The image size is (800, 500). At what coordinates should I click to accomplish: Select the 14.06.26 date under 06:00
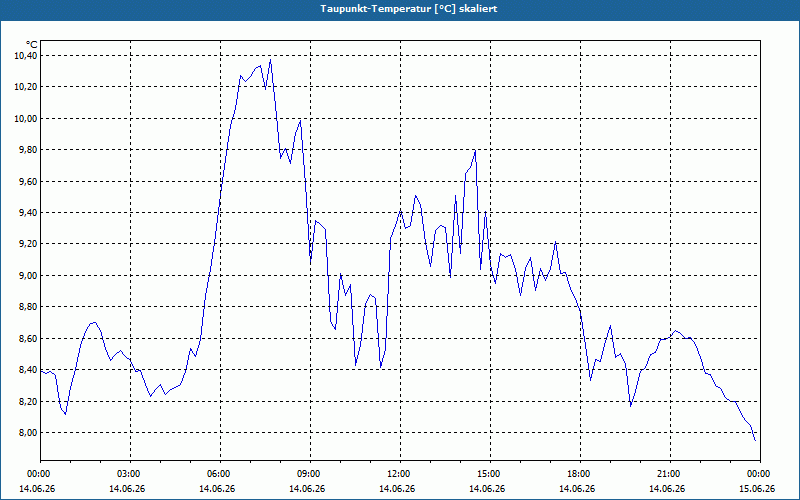217,489
